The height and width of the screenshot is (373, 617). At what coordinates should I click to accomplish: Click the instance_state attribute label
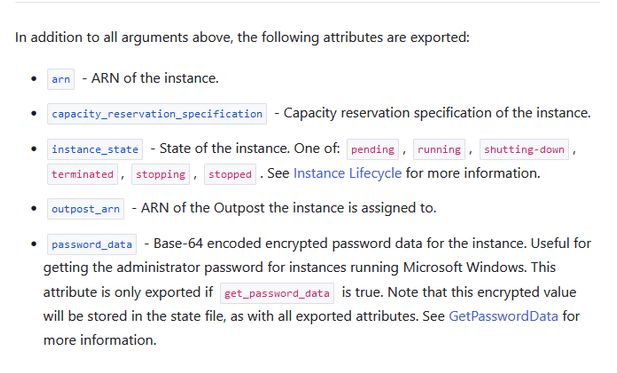[x=95, y=149]
